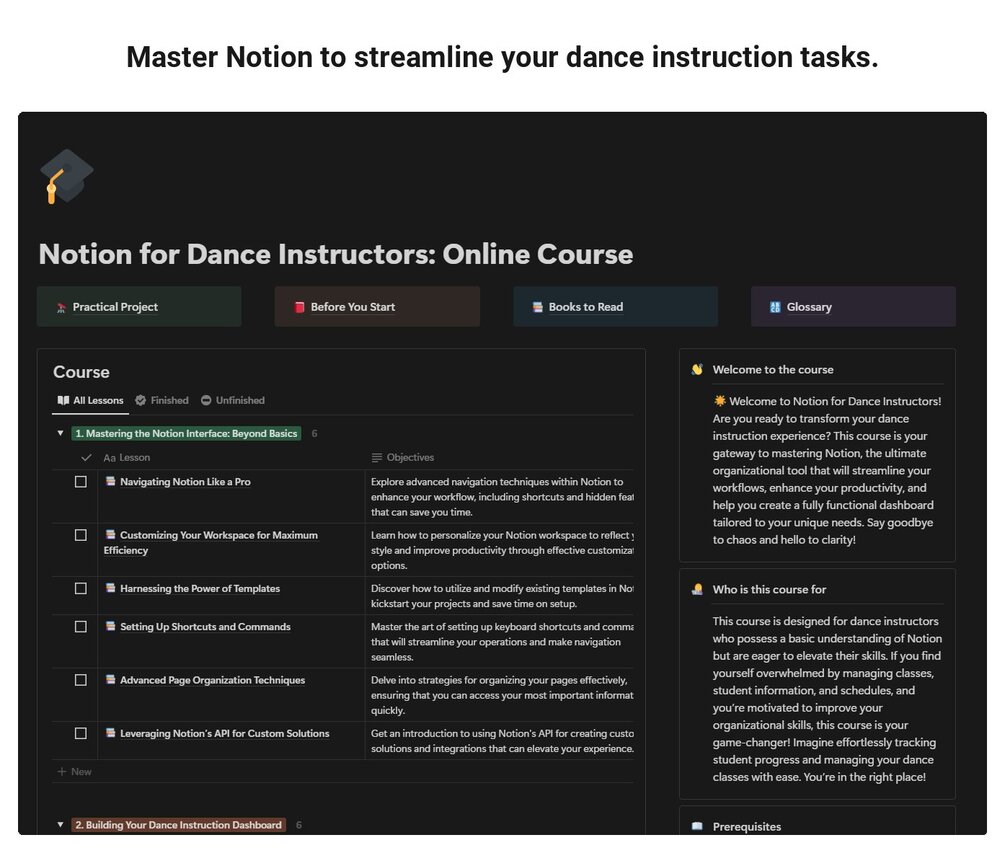This screenshot has height=853, width=1005.
Task: Click the stacked books icon in Books to Read
Action: (x=537, y=307)
